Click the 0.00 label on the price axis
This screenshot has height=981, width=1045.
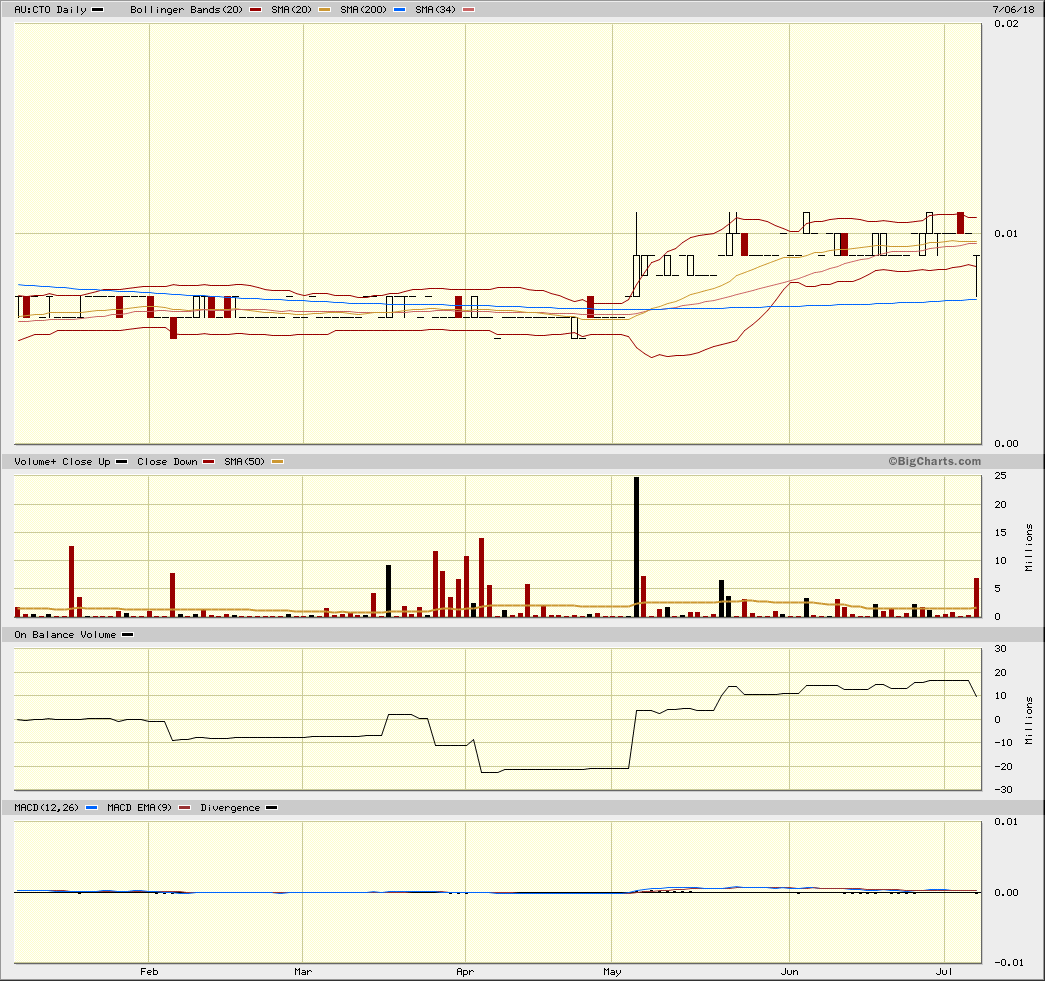coord(1006,444)
